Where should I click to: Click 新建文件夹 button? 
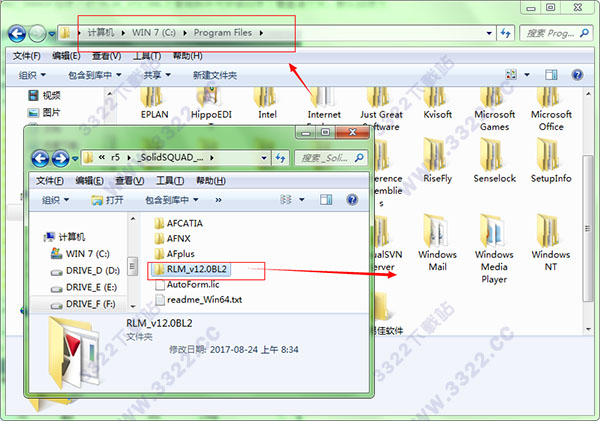click(215, 75)
